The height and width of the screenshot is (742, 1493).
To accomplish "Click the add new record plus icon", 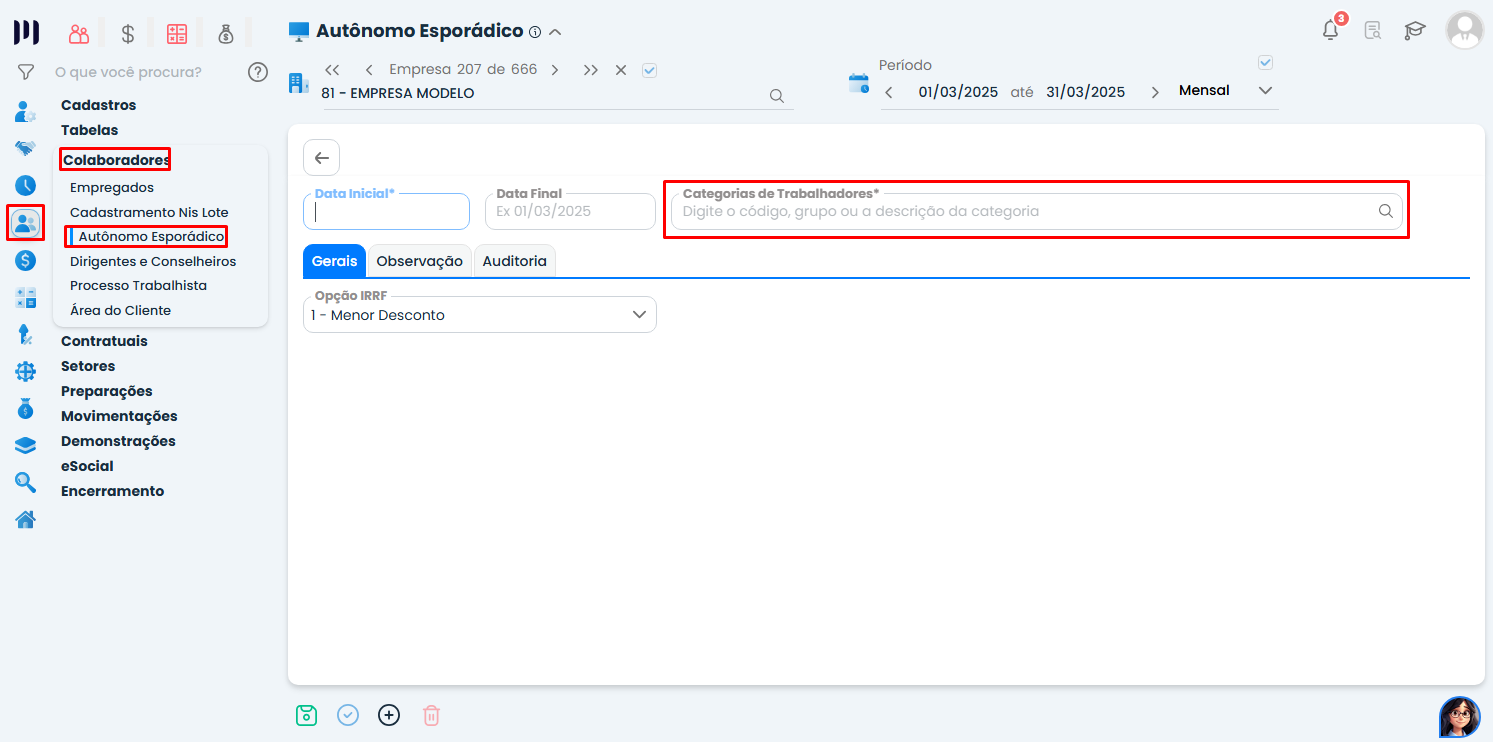I will [x=389, y=715].
